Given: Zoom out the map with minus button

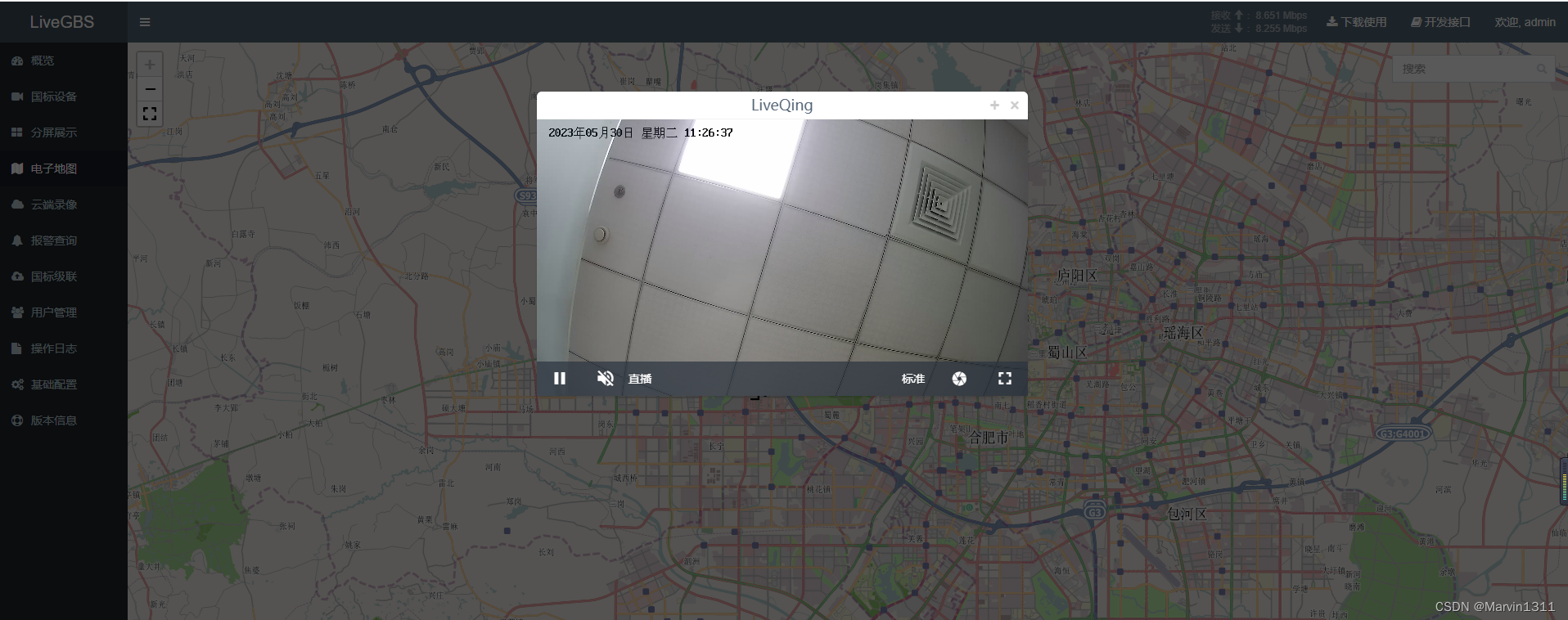Looking at the screenshot, I should click(150, 89).
